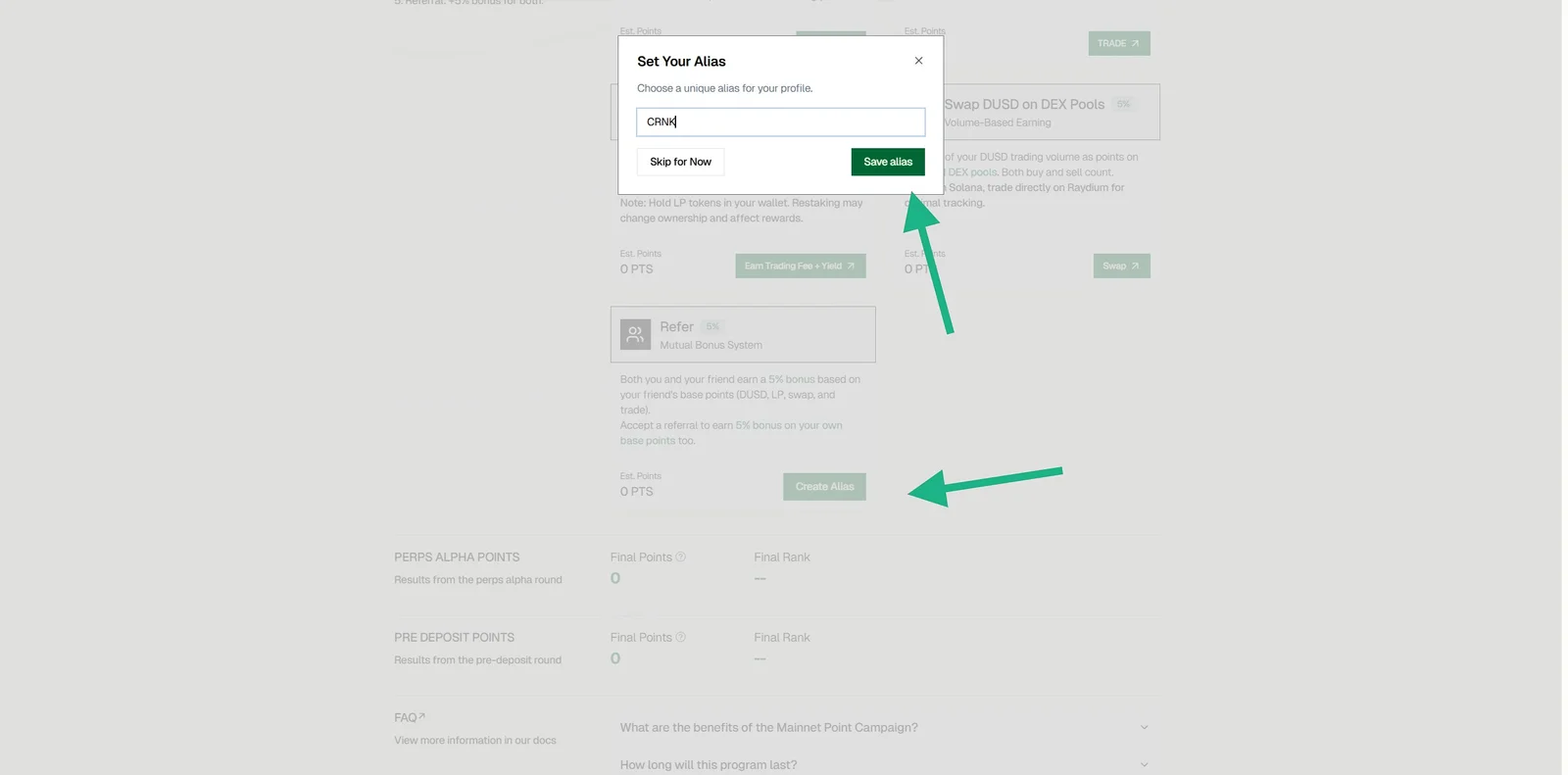Image resolution: width=1568 pixels, height=775 pixels.
Task: Open the FAQ external link
Action: pos(410,717)
